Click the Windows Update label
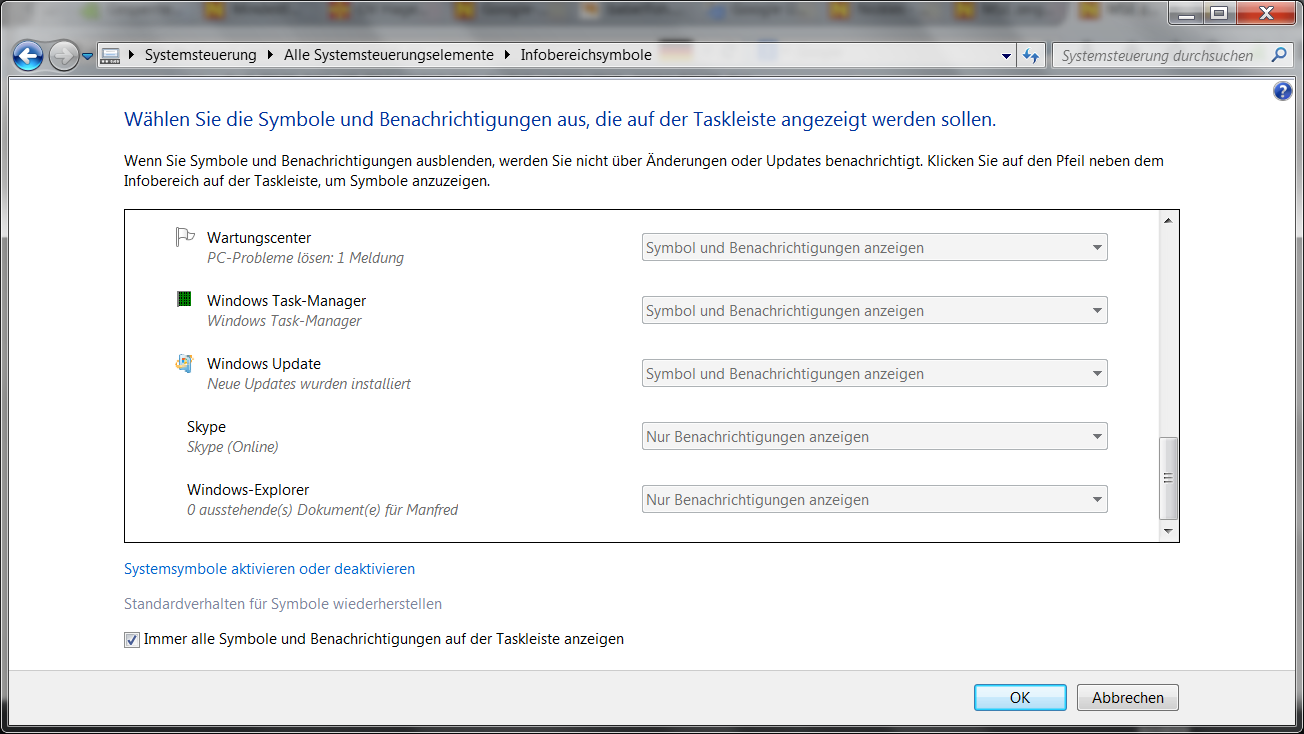Screen dimensions: 1304x734 pos(264,364)
